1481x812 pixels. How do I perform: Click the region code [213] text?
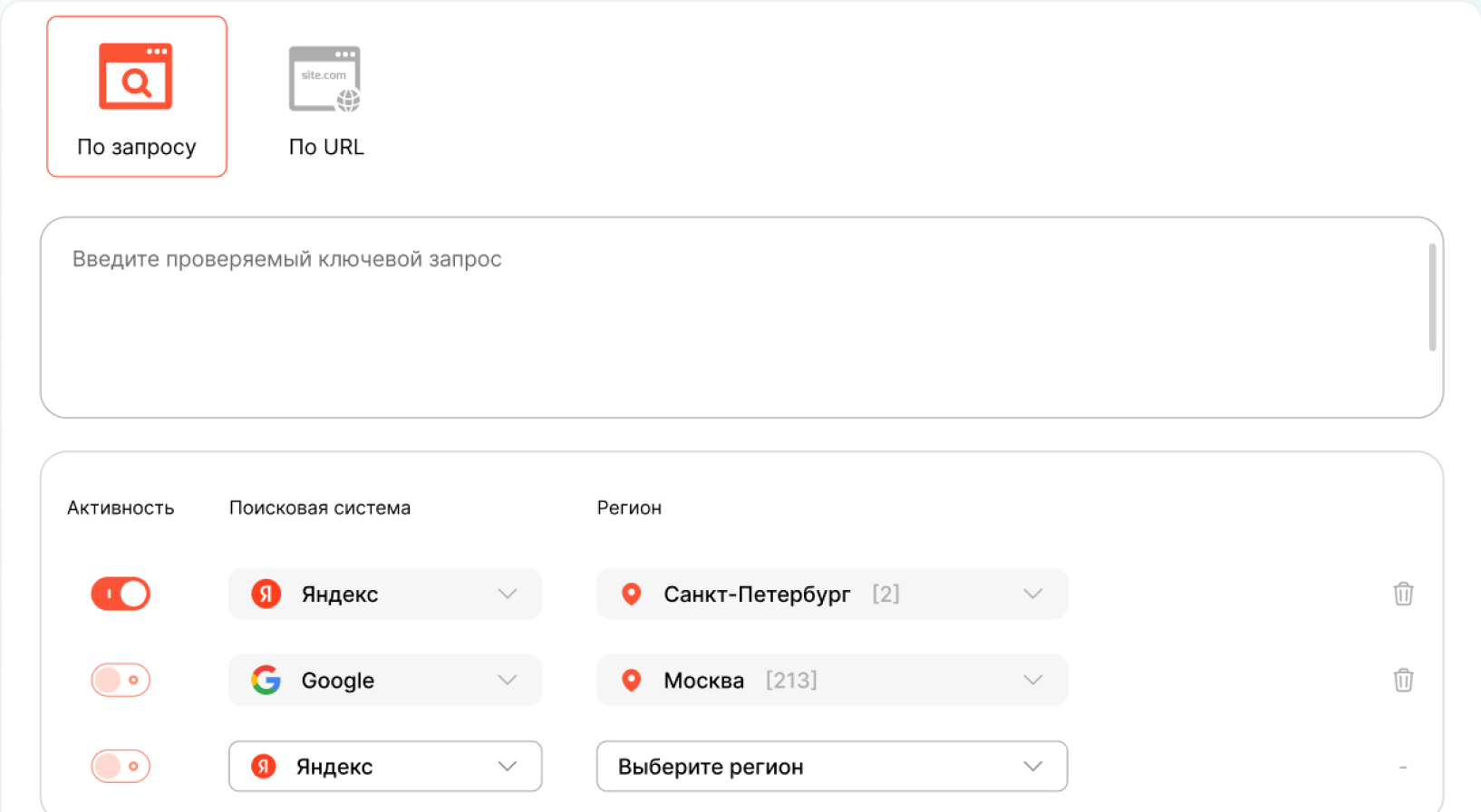791,681
